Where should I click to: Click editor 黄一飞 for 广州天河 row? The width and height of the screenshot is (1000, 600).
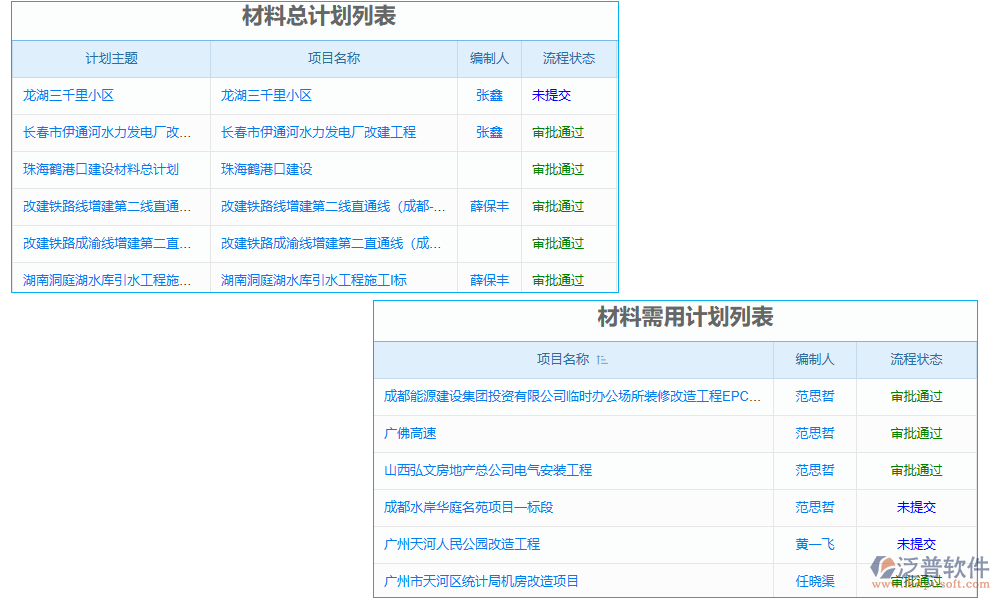tap(815, 543)
